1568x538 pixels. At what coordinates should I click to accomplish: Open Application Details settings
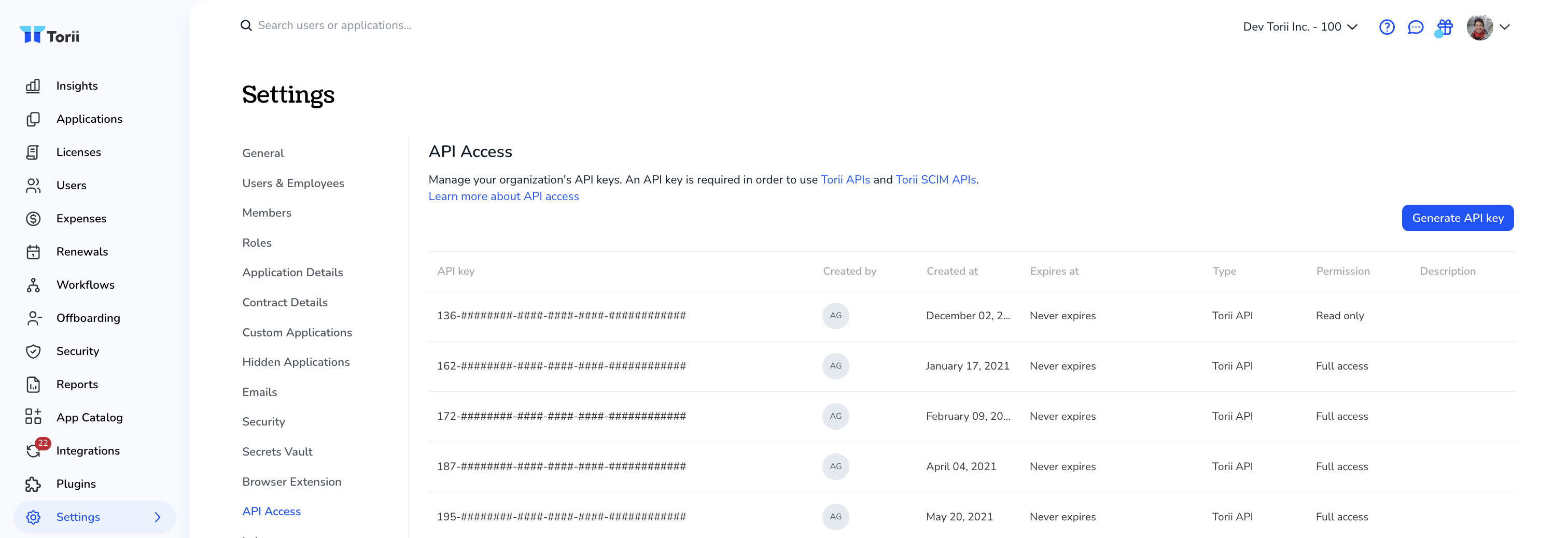293,273
